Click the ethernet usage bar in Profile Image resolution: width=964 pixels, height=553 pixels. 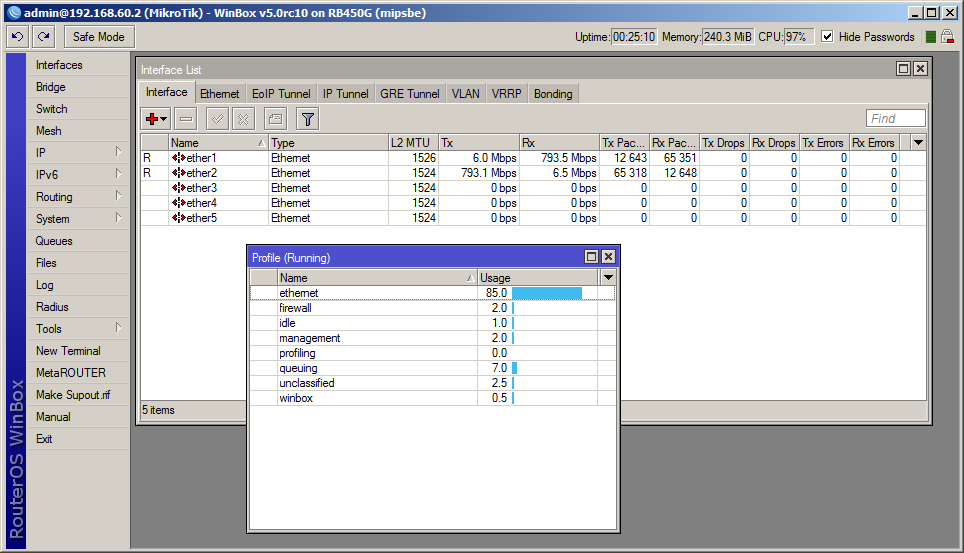(x=547, y=293)
